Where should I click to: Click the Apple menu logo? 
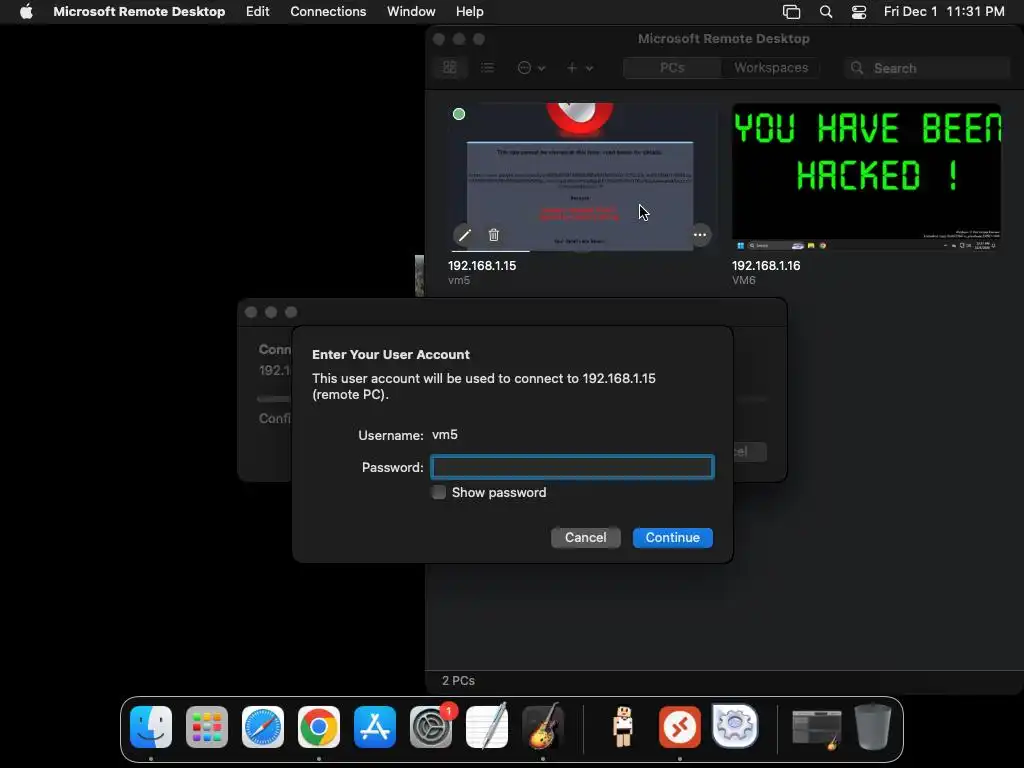point(26,12)
